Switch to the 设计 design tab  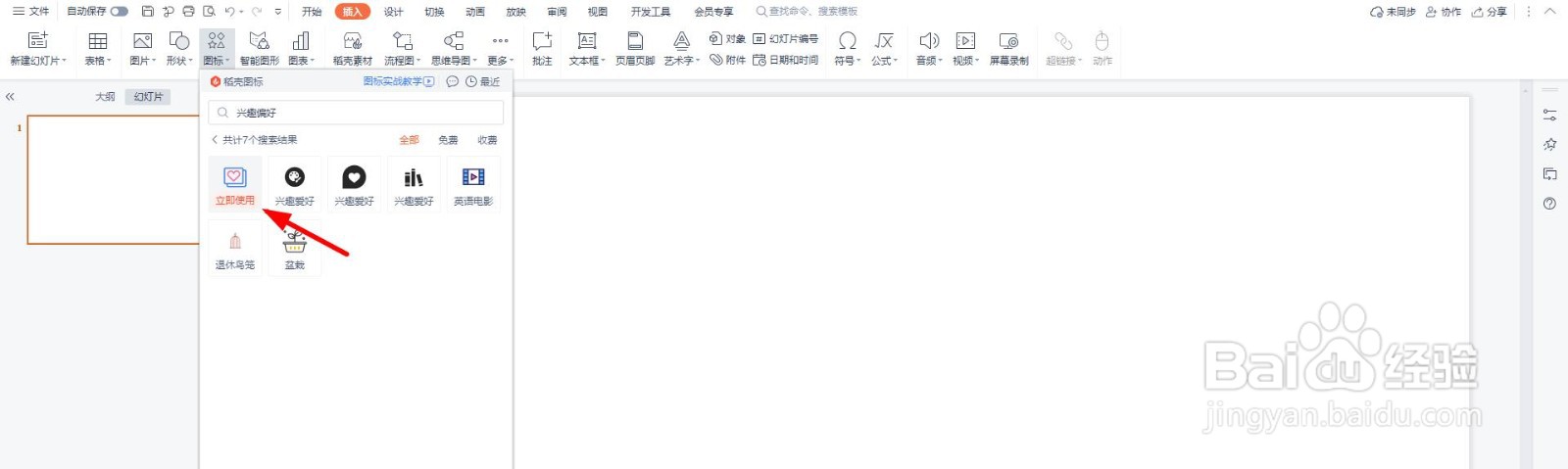tap(393, 12)
